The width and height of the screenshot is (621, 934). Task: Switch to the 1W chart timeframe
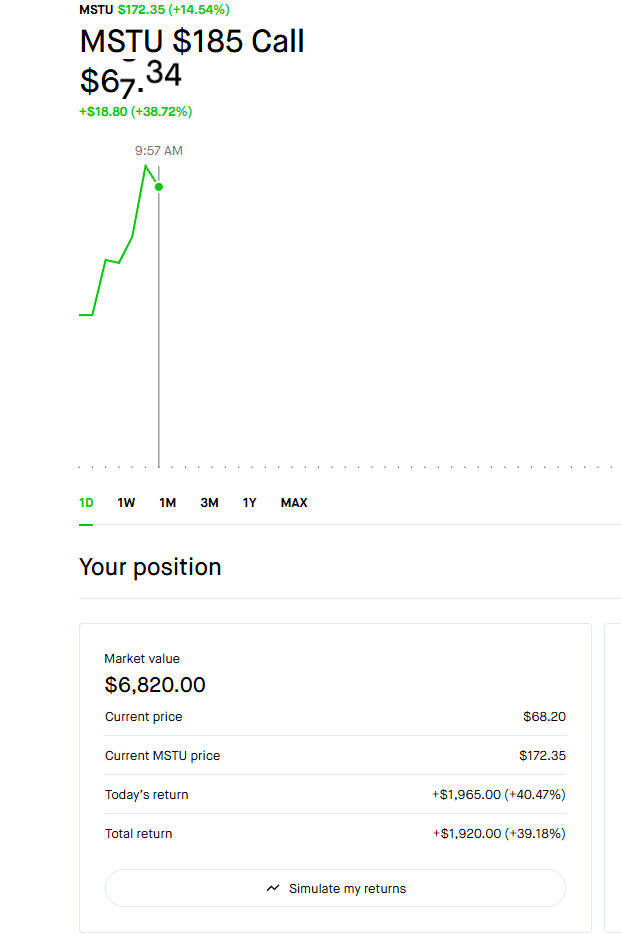[125, 503]
